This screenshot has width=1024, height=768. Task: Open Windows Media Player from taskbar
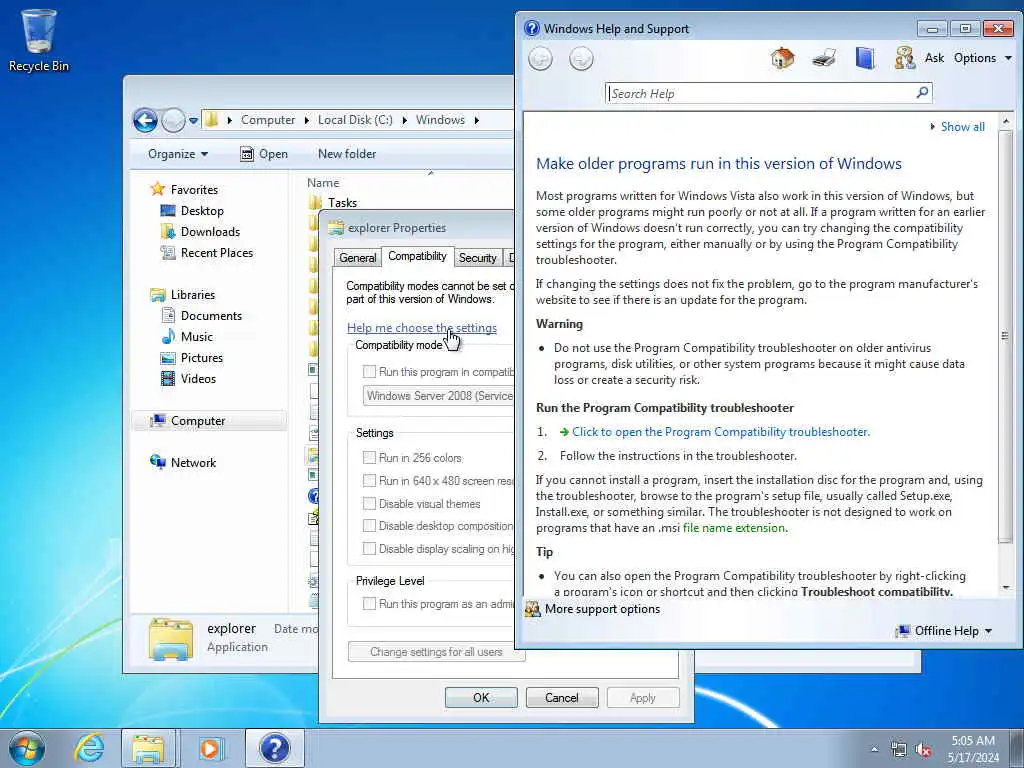point(210,748)
